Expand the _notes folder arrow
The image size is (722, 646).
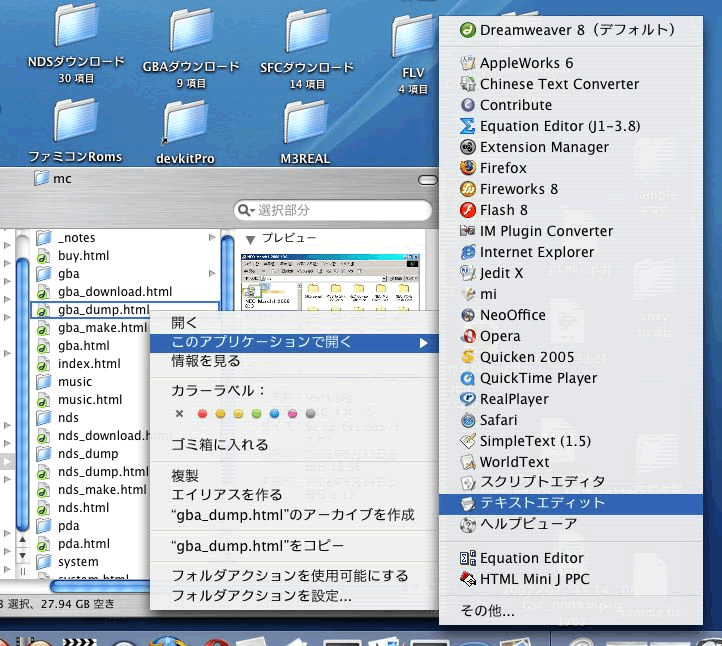[212, 238]
